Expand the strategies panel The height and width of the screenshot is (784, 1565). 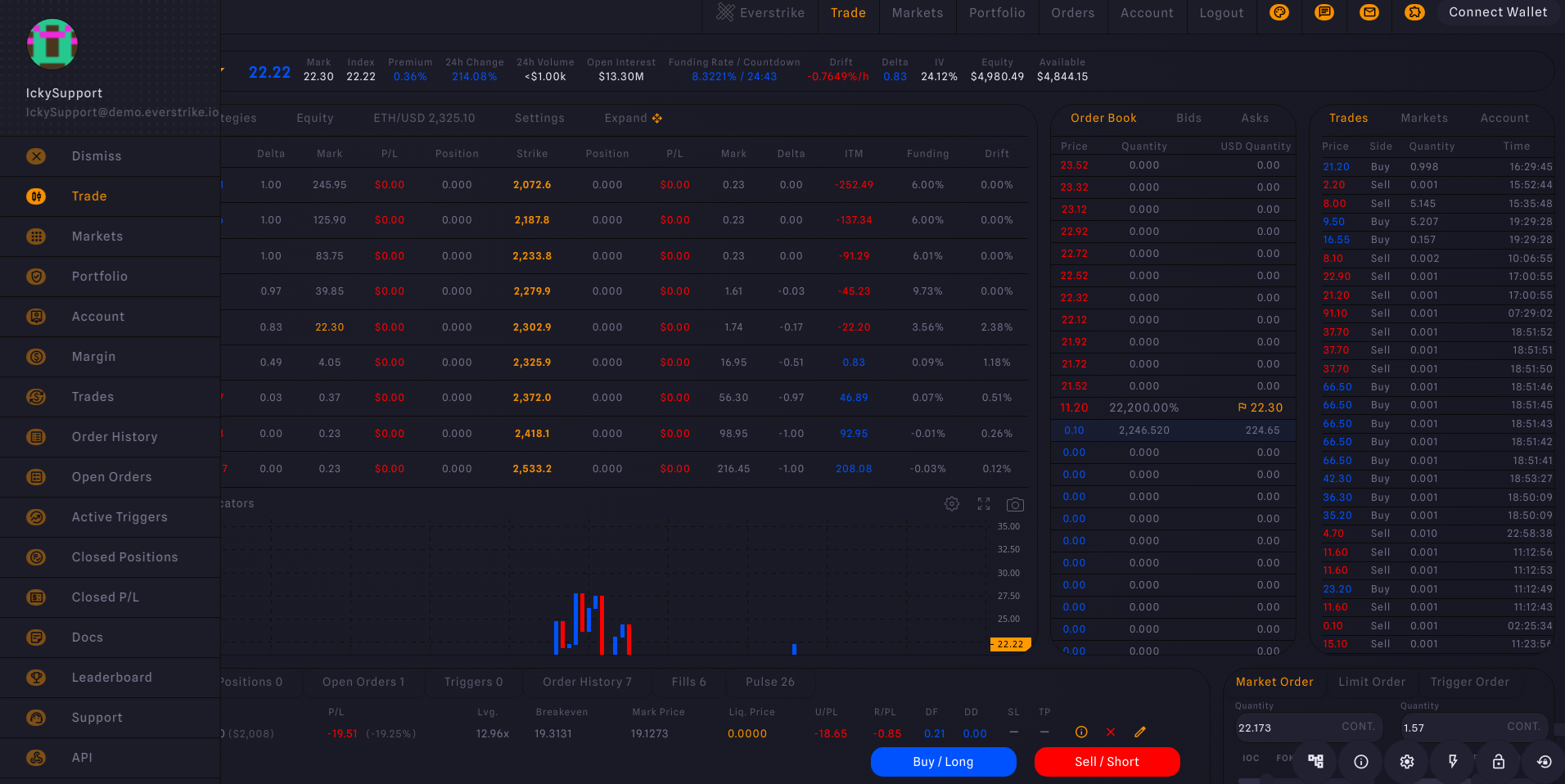tap(633, 118)
